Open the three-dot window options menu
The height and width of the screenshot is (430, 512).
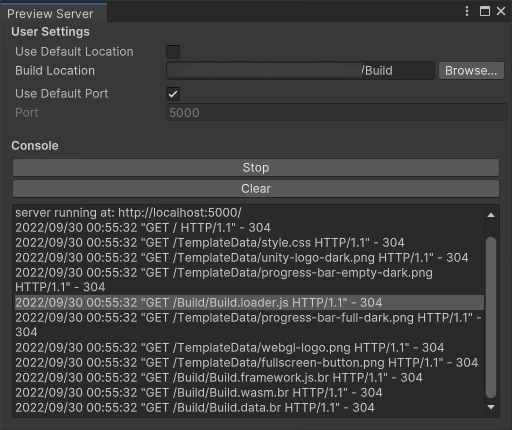point(467,11)
